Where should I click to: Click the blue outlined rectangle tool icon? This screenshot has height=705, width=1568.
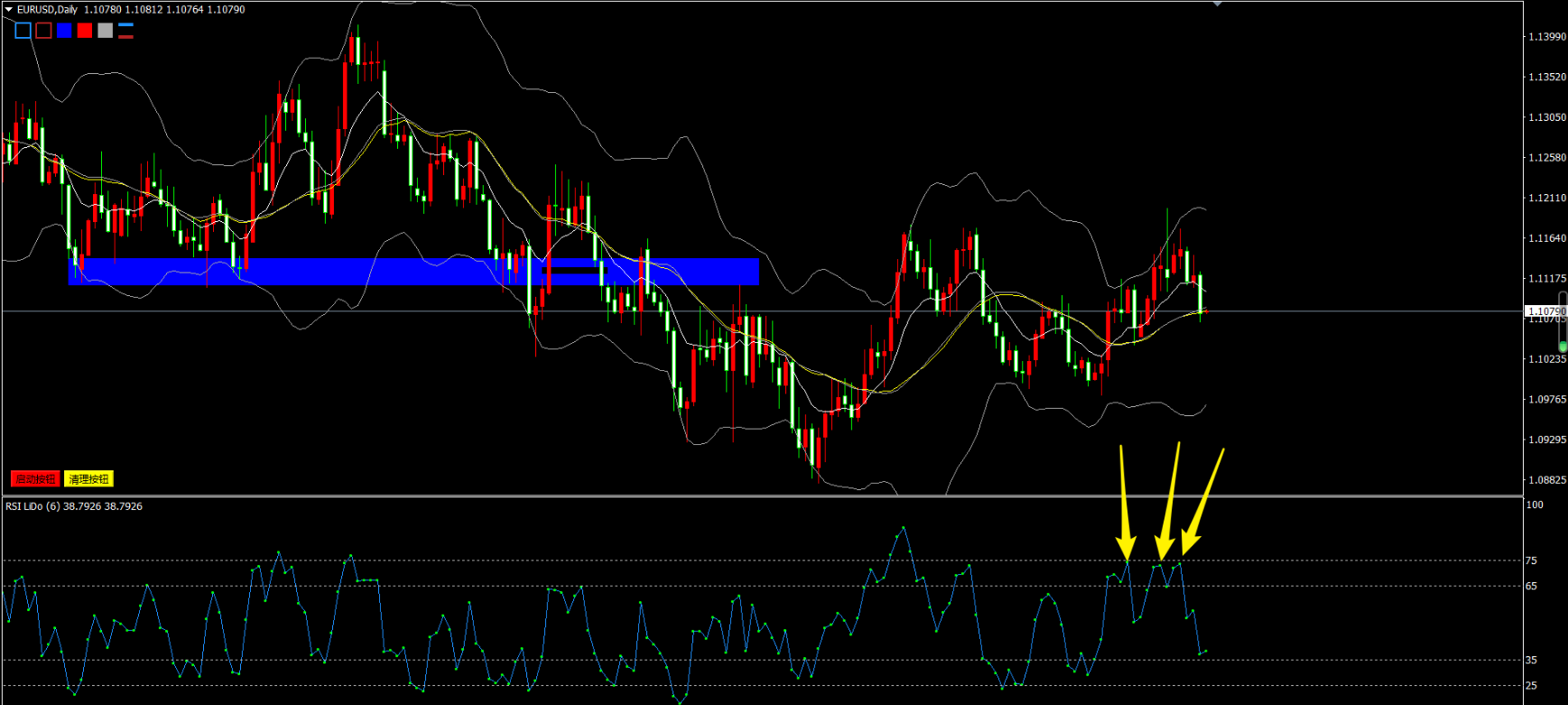[x=23, y=31]
